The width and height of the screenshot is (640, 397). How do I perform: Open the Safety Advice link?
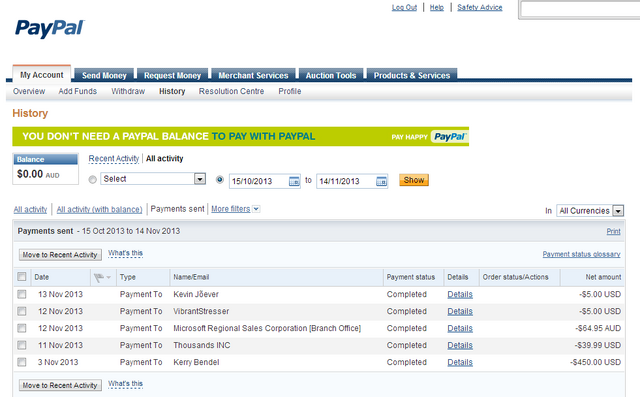pyautogui.click(x=480, y=7)
